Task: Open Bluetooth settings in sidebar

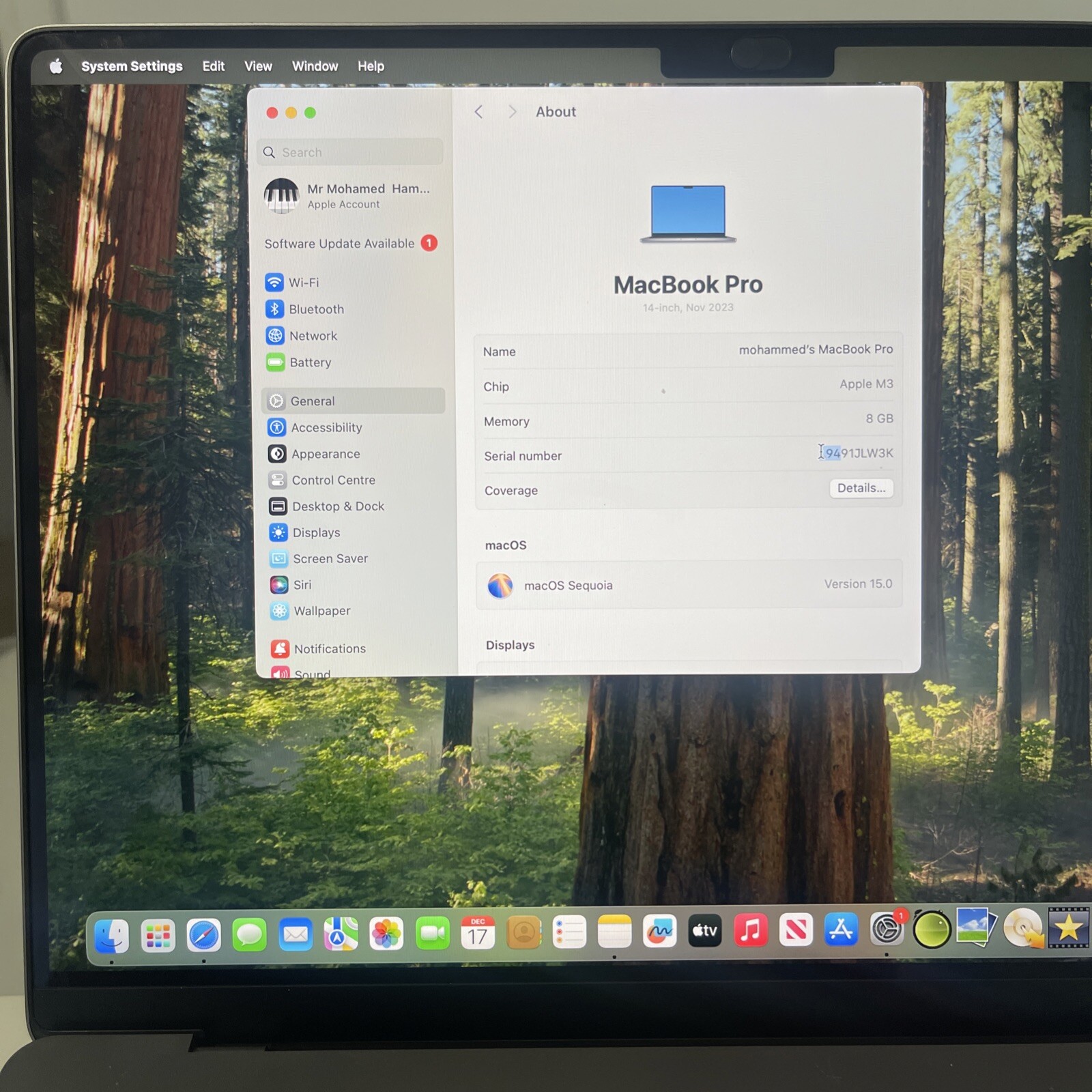Action: pos(305,309)
